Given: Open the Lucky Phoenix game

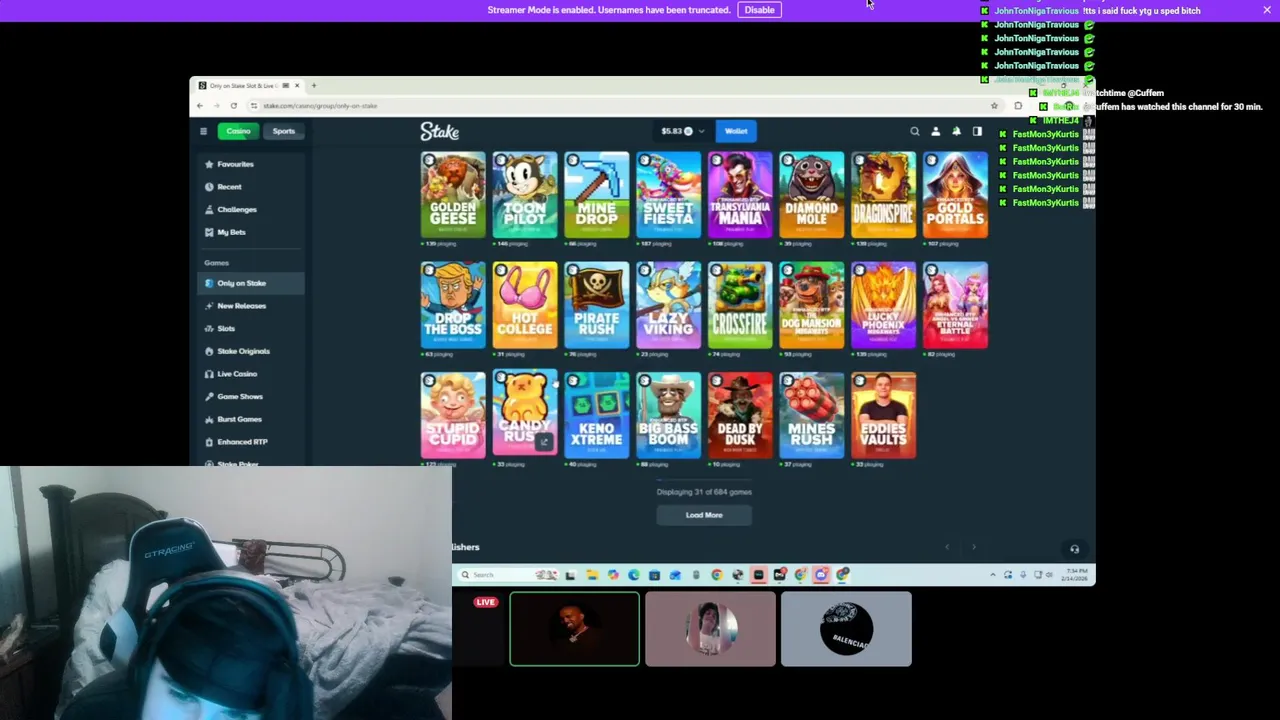Looking at the screenshot, I should 884,305.
